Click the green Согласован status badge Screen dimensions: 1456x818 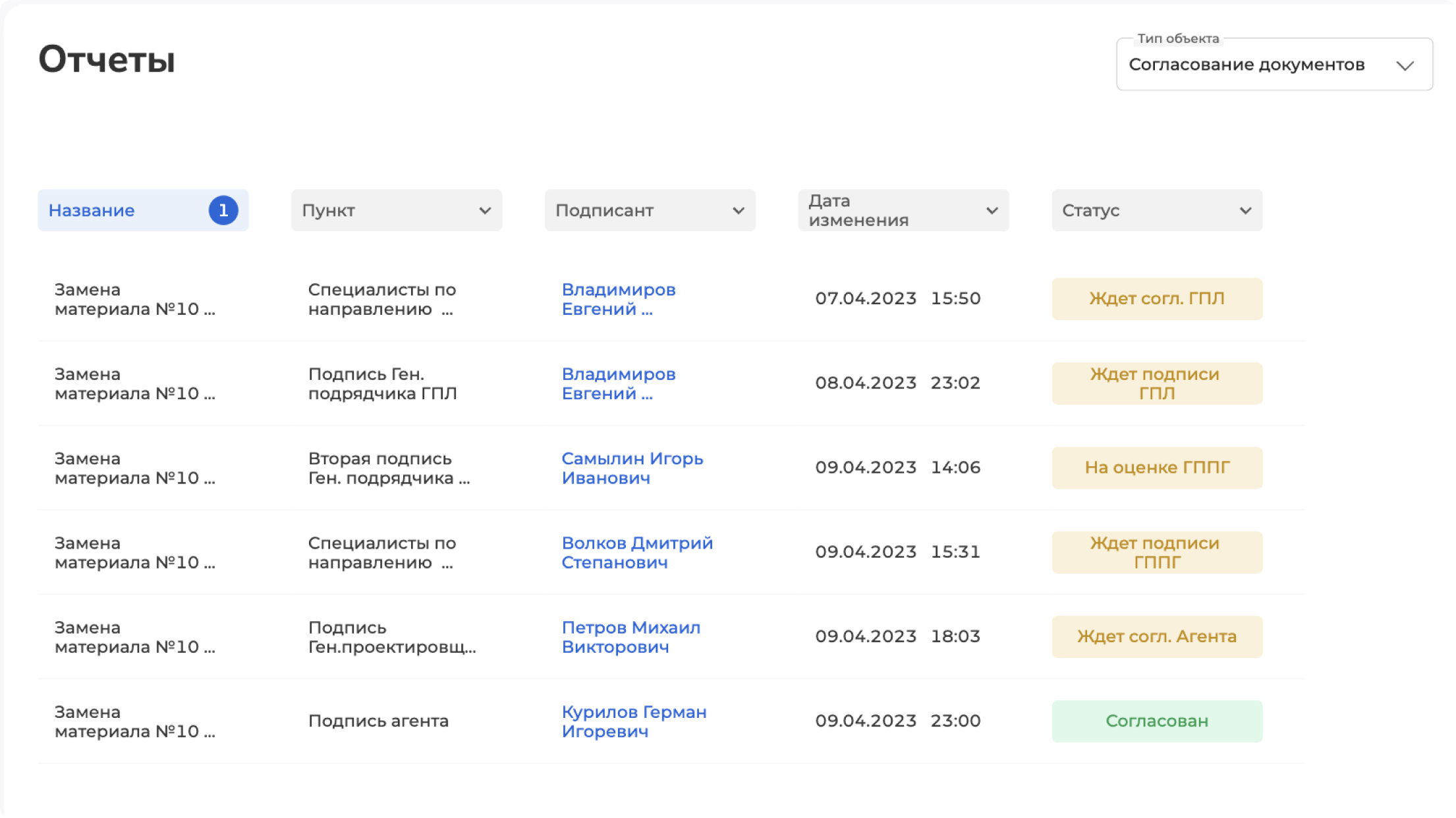(x=1156, y=721)
